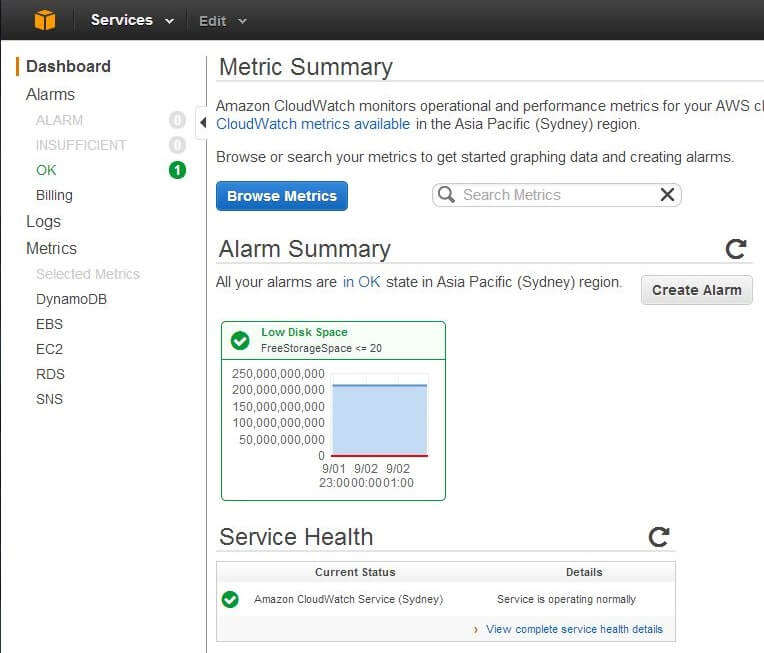Viewport: 764px width, 653px height.
Task: Clear the Search Metrics field
Action: (x=667, y=194)
